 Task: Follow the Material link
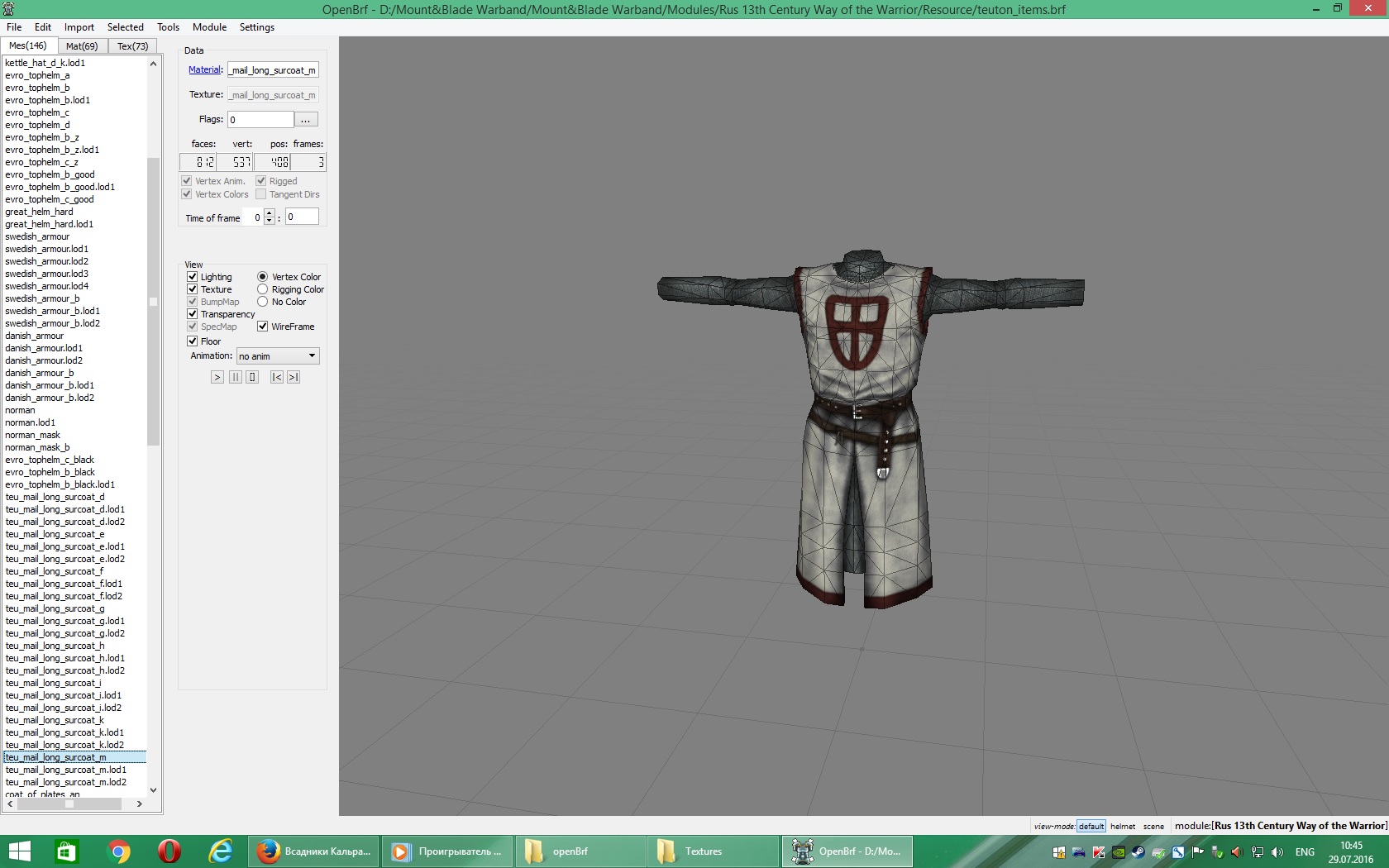point(205,70)
